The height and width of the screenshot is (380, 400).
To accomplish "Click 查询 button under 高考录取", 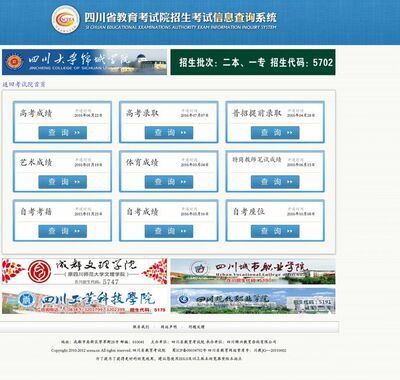I will pyautogui.click(x=169, y=133).
